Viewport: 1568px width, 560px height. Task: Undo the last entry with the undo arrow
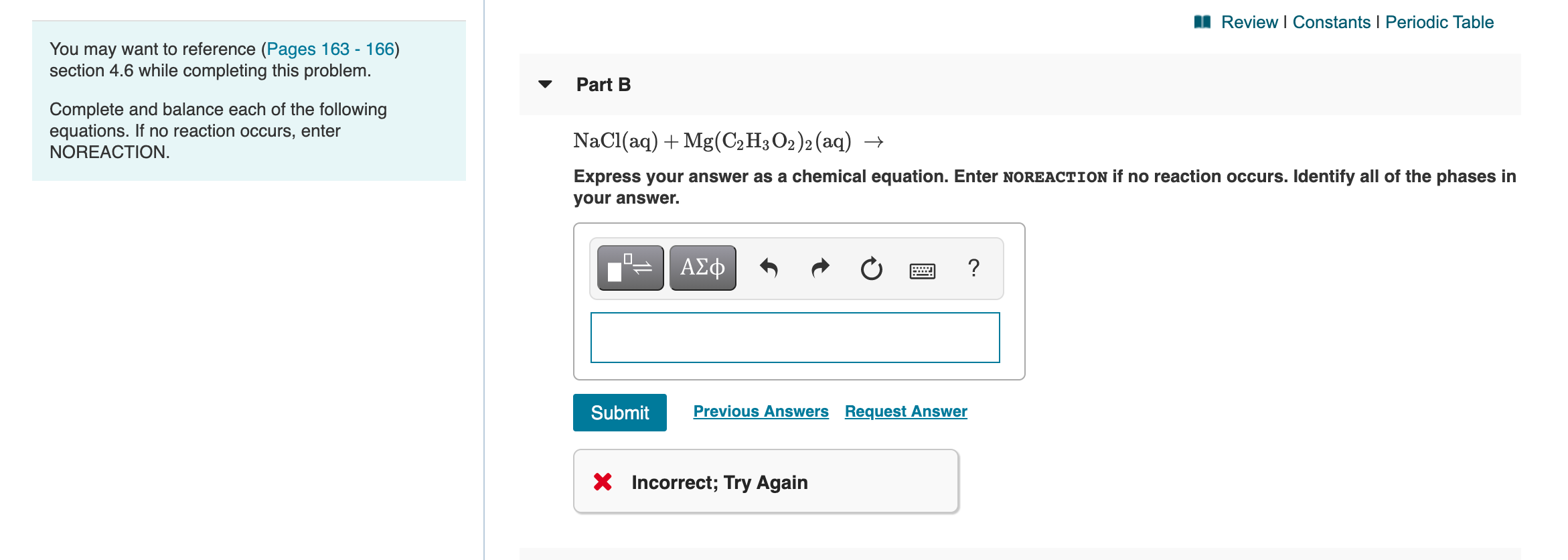click(x=769, y=268)
